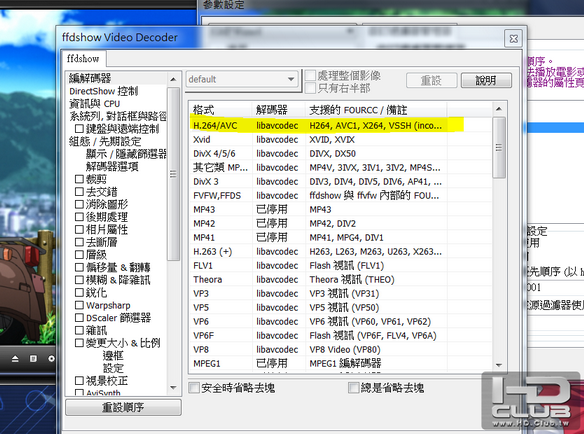This screenshot has height=434, width=584.
Task: Sort by the 解碼器 column header
Action: [x=279, y=110]
